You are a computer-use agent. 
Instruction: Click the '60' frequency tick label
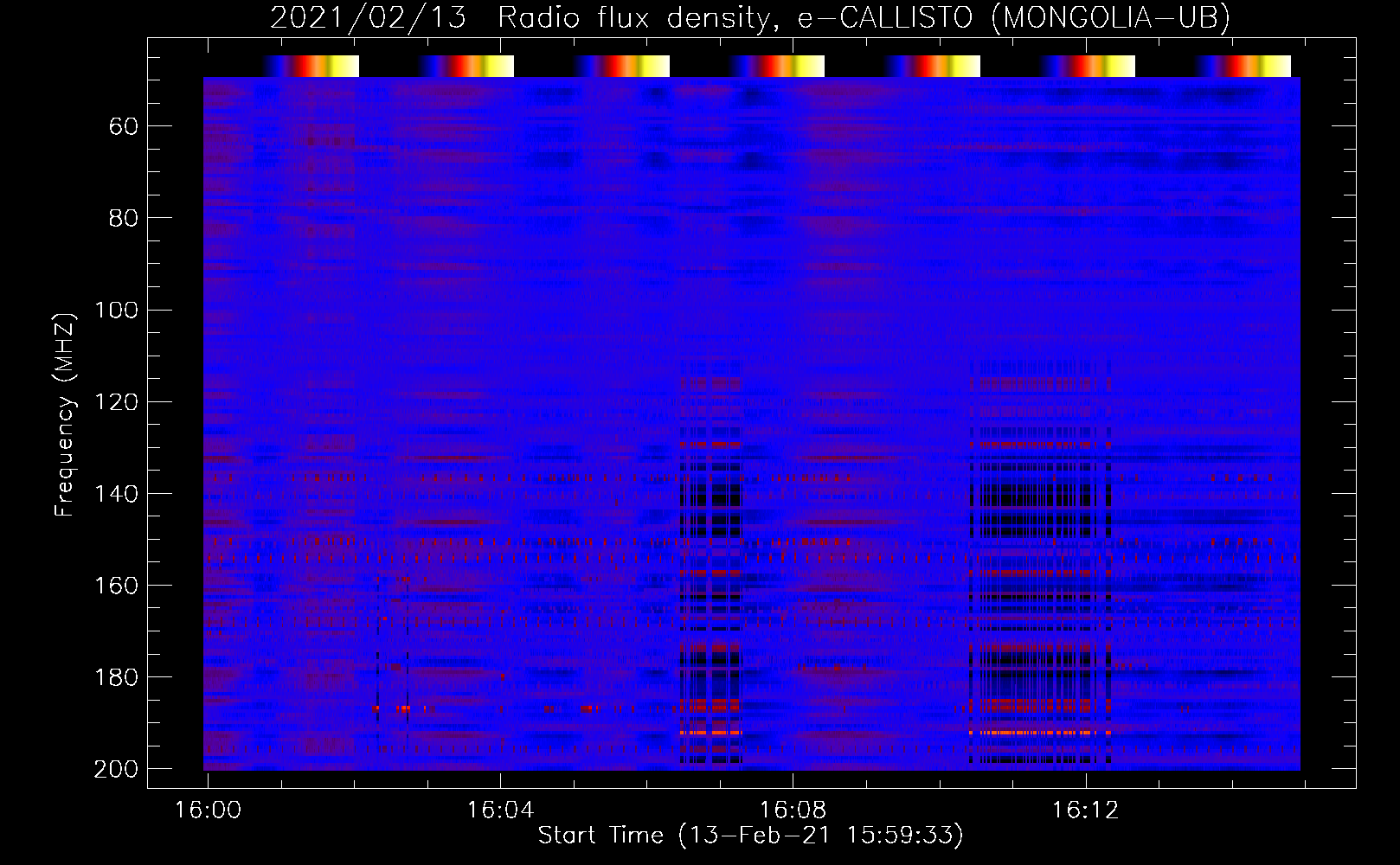pyautogui.click(x=124, y=127)
